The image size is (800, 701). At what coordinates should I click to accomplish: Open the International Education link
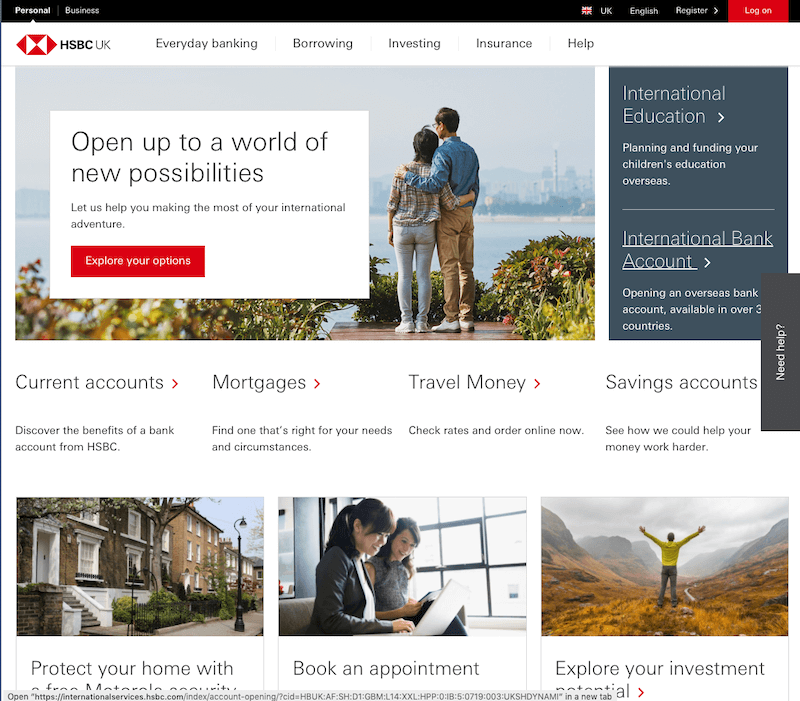(x=673, y=105)
